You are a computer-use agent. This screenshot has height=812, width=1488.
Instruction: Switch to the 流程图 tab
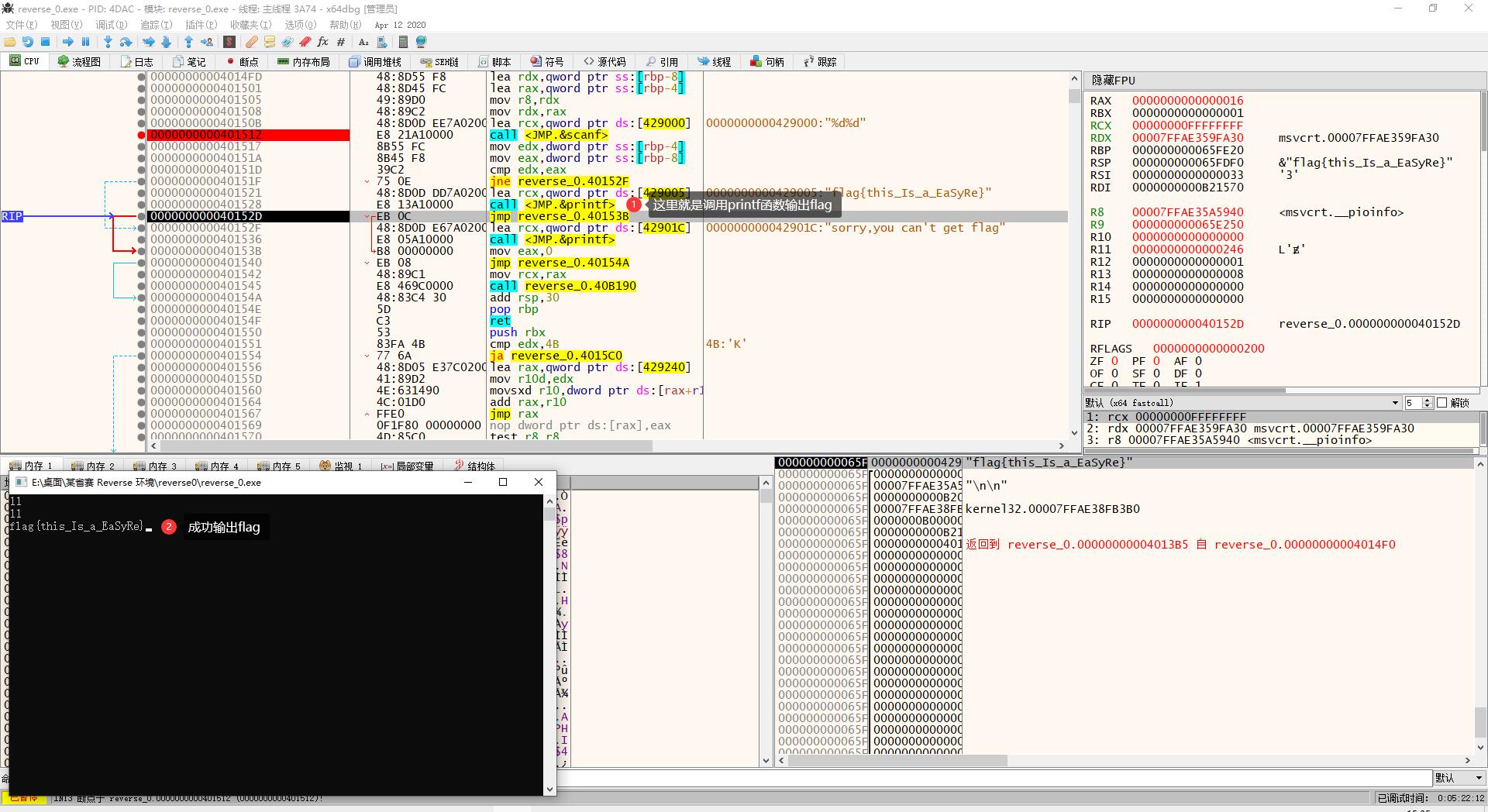click(79, 61)
